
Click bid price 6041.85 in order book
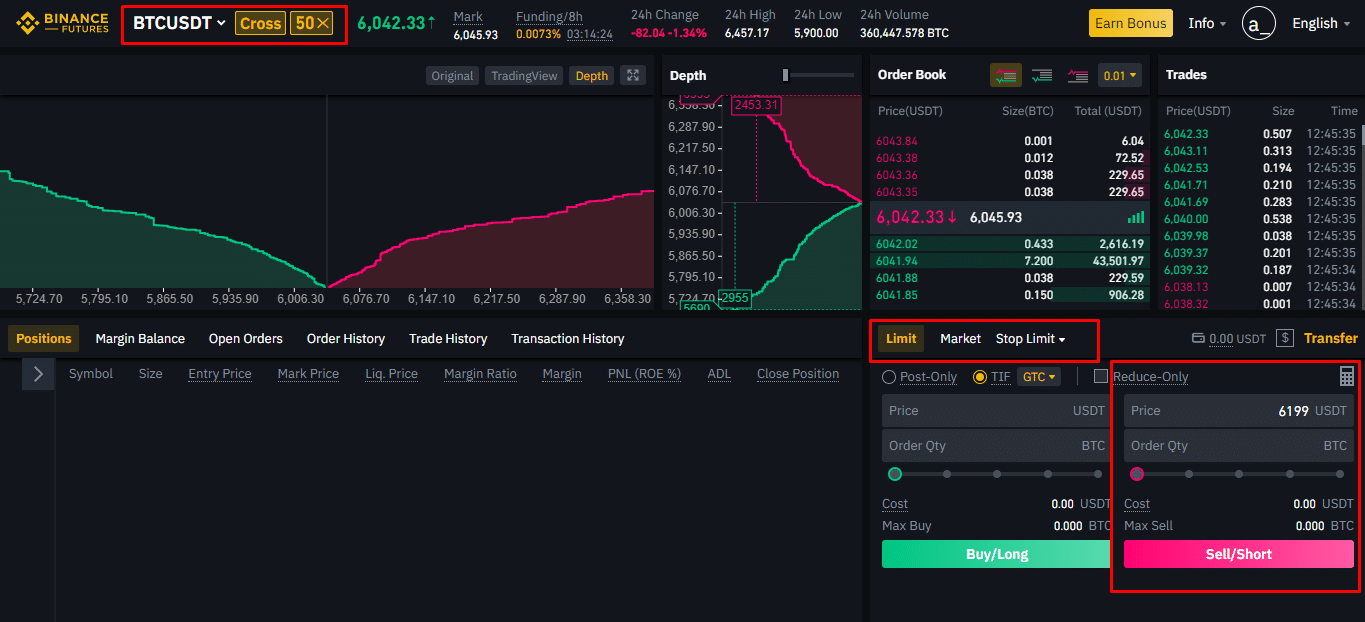[x=896, y=295]
